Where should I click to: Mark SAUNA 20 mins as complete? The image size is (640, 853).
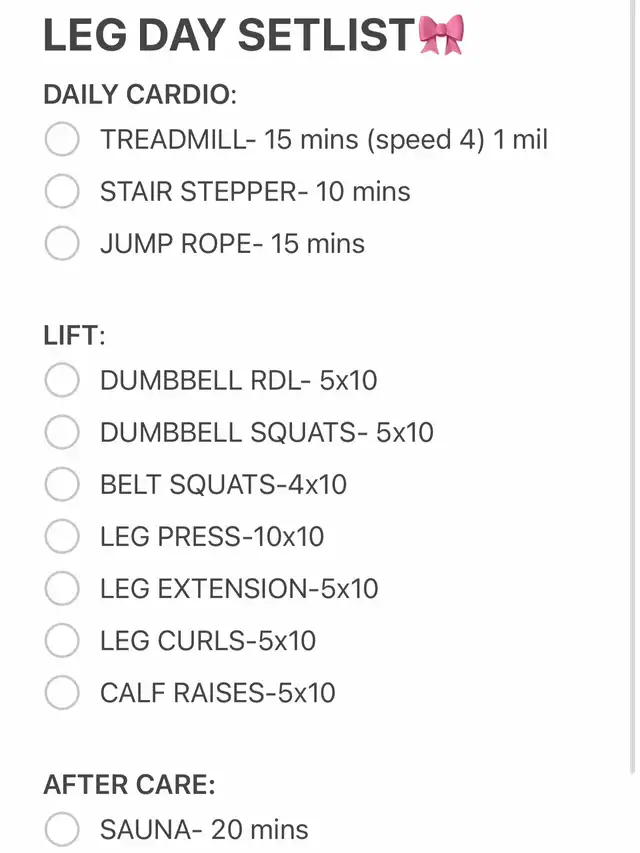[x=62, y=830]
